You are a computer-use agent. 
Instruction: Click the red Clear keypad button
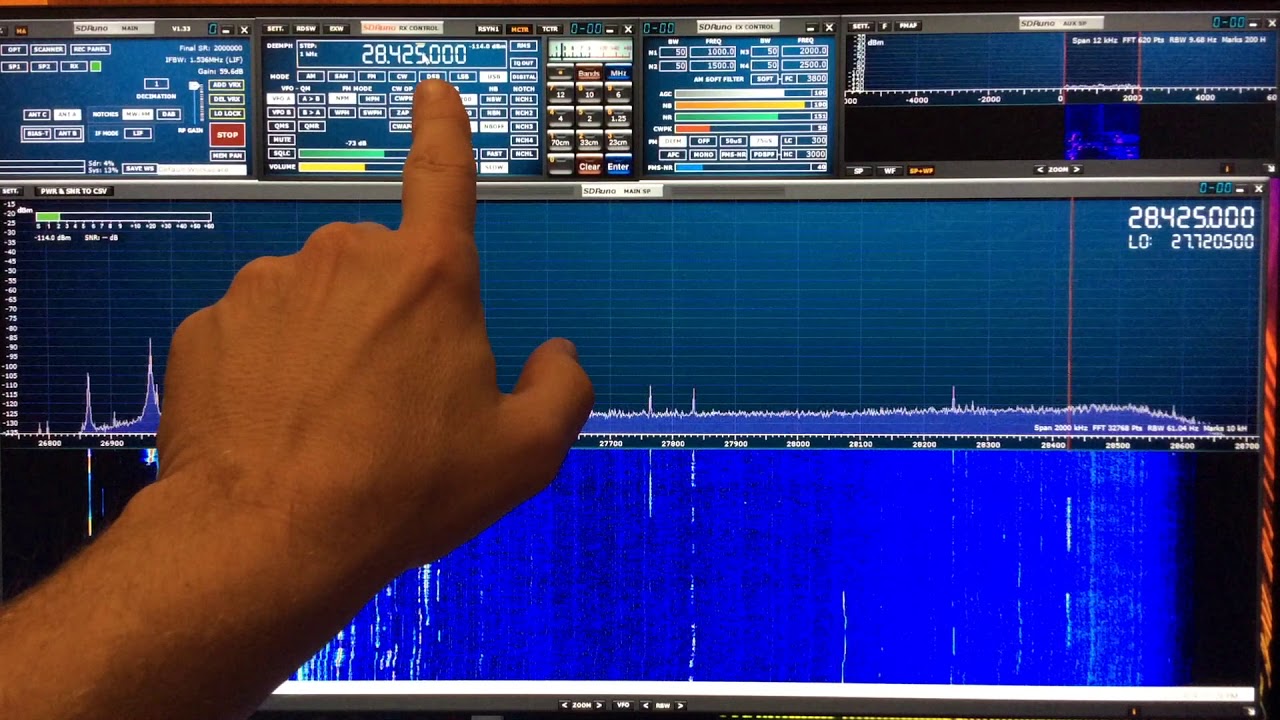589,165
